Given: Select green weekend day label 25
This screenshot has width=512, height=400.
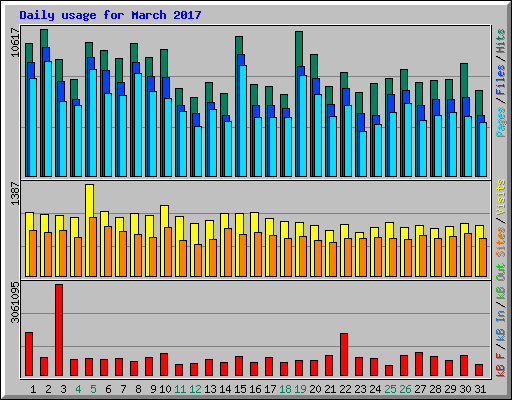Looking at the screenshot, I should (x=390, y=389).
